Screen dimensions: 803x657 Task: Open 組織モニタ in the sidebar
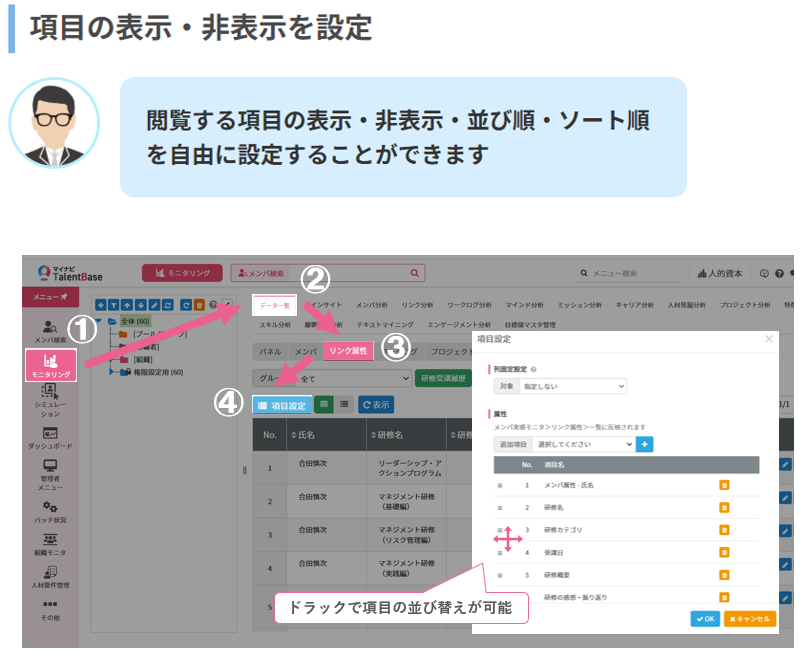50,544
